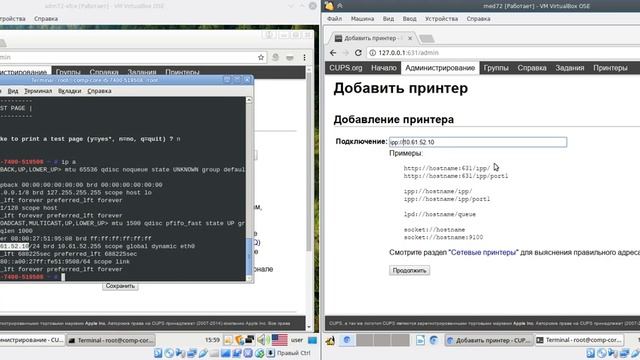Click hard disk indicator in med72 status bar
This screenshot has width=640, height=360.
[x=591, y=353]
